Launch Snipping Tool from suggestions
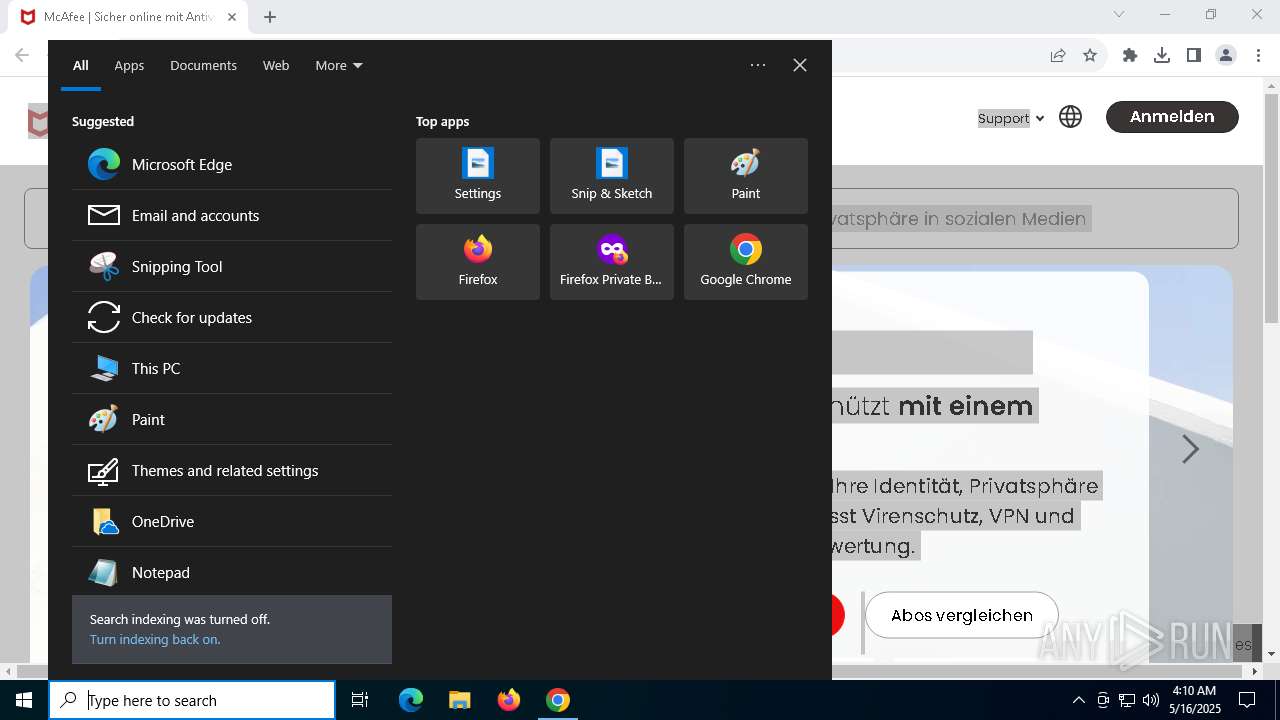Screen dimensions: 1280x720 pyautogui.click(x=232, y=266)
